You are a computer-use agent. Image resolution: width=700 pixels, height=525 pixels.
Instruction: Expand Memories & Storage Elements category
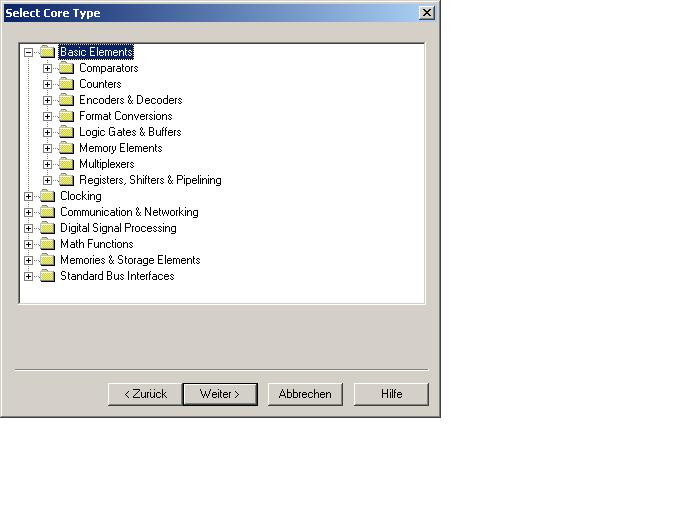(x=29, y=260)
